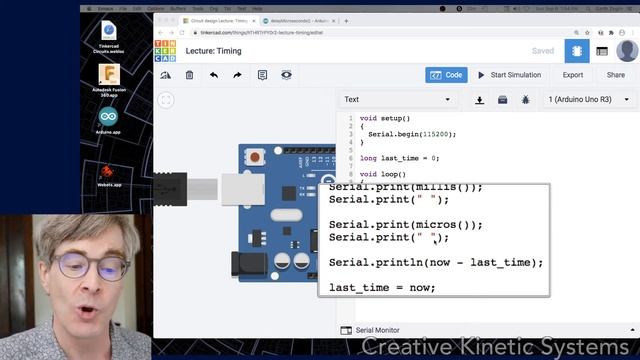The image size is (640, 360).
Task: Click the Export button
Action: tap(573, 75)
